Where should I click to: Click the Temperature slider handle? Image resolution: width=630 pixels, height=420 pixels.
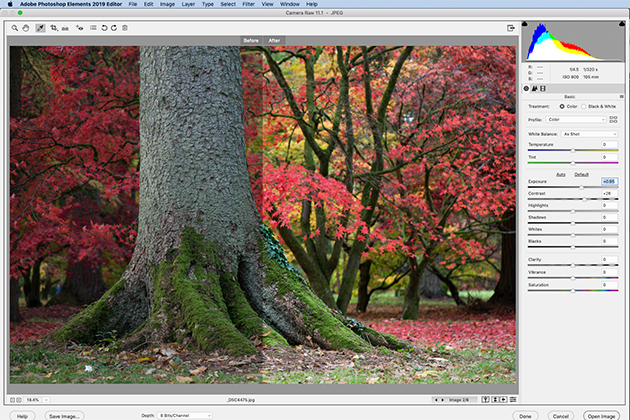(573, 150)
